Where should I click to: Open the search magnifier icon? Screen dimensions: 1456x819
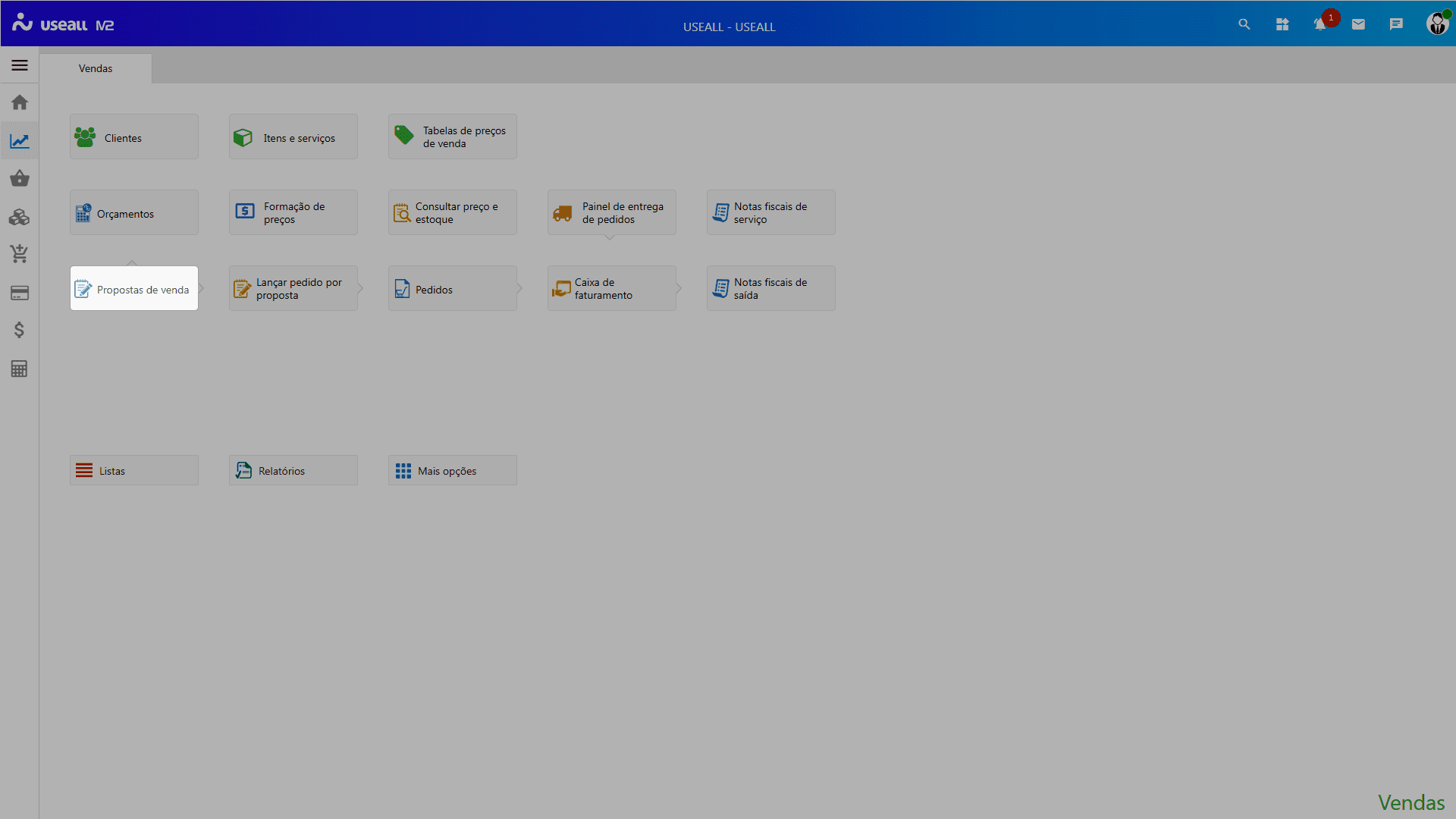(x=1244, y=24)
